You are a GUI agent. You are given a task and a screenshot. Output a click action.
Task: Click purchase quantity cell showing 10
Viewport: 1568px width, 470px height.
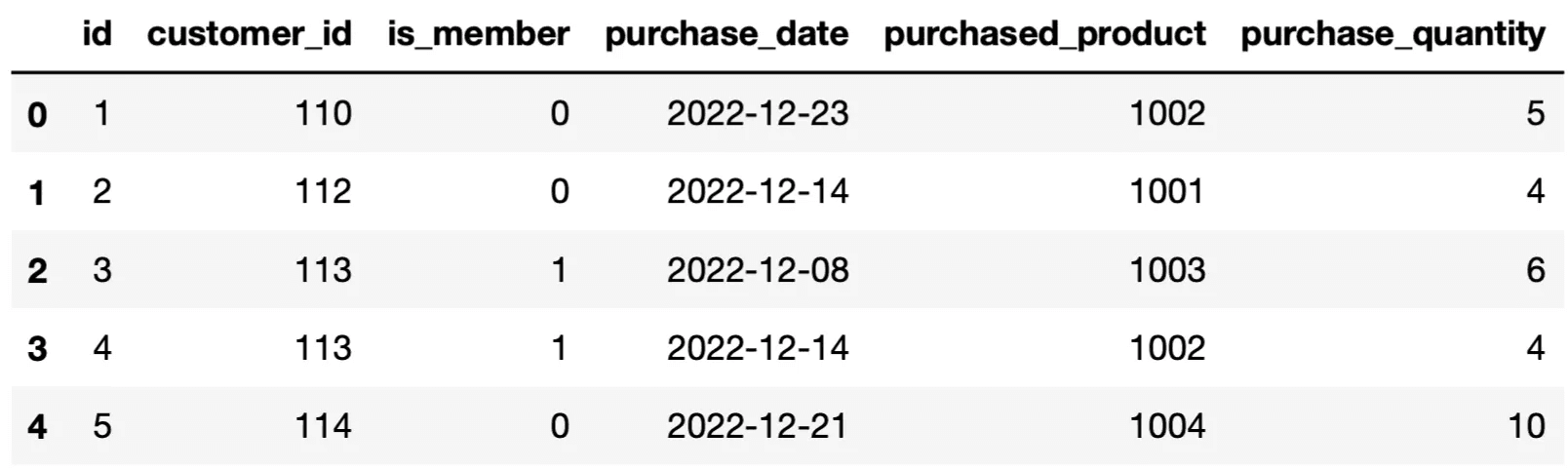pos(1526,426)
